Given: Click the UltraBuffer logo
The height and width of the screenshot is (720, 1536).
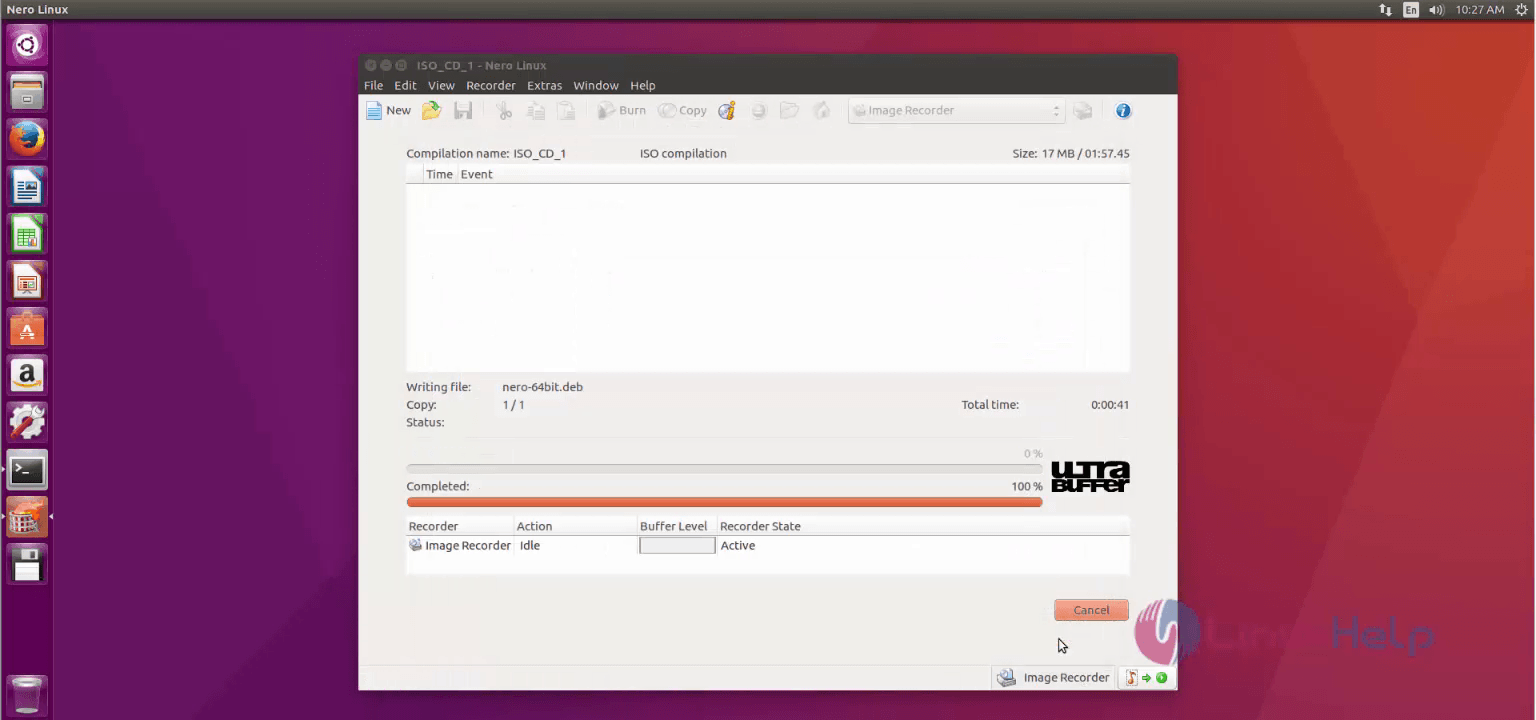Looking at the screenshot, I should [1090, 477].
